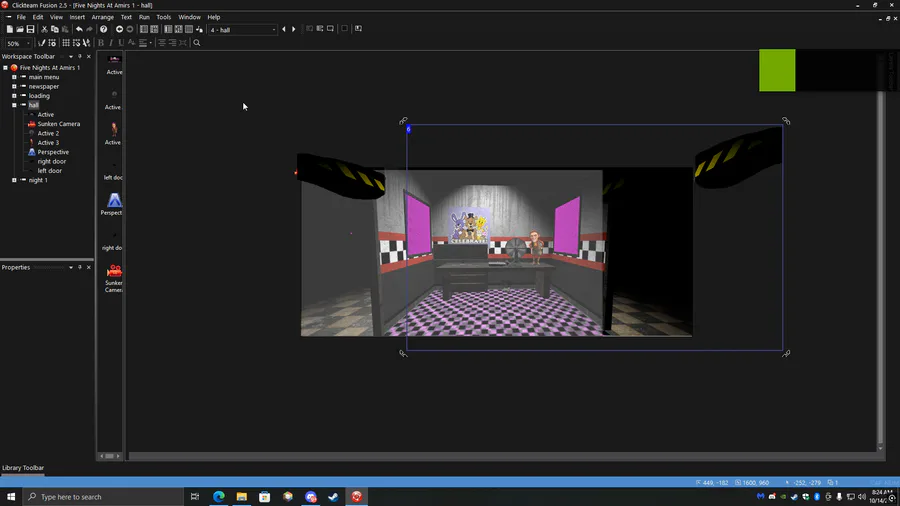Open the Edit menu
900x506 pixels.
[38, 17]
